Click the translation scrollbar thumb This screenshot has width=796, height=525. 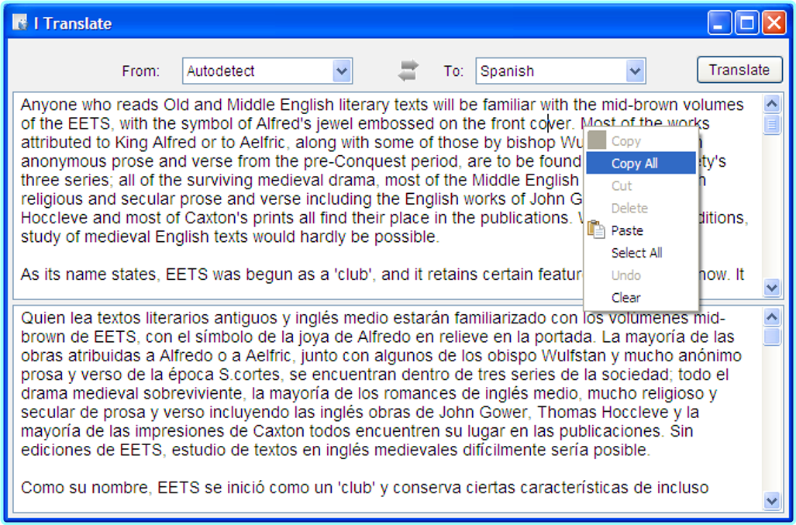[772, 337]
